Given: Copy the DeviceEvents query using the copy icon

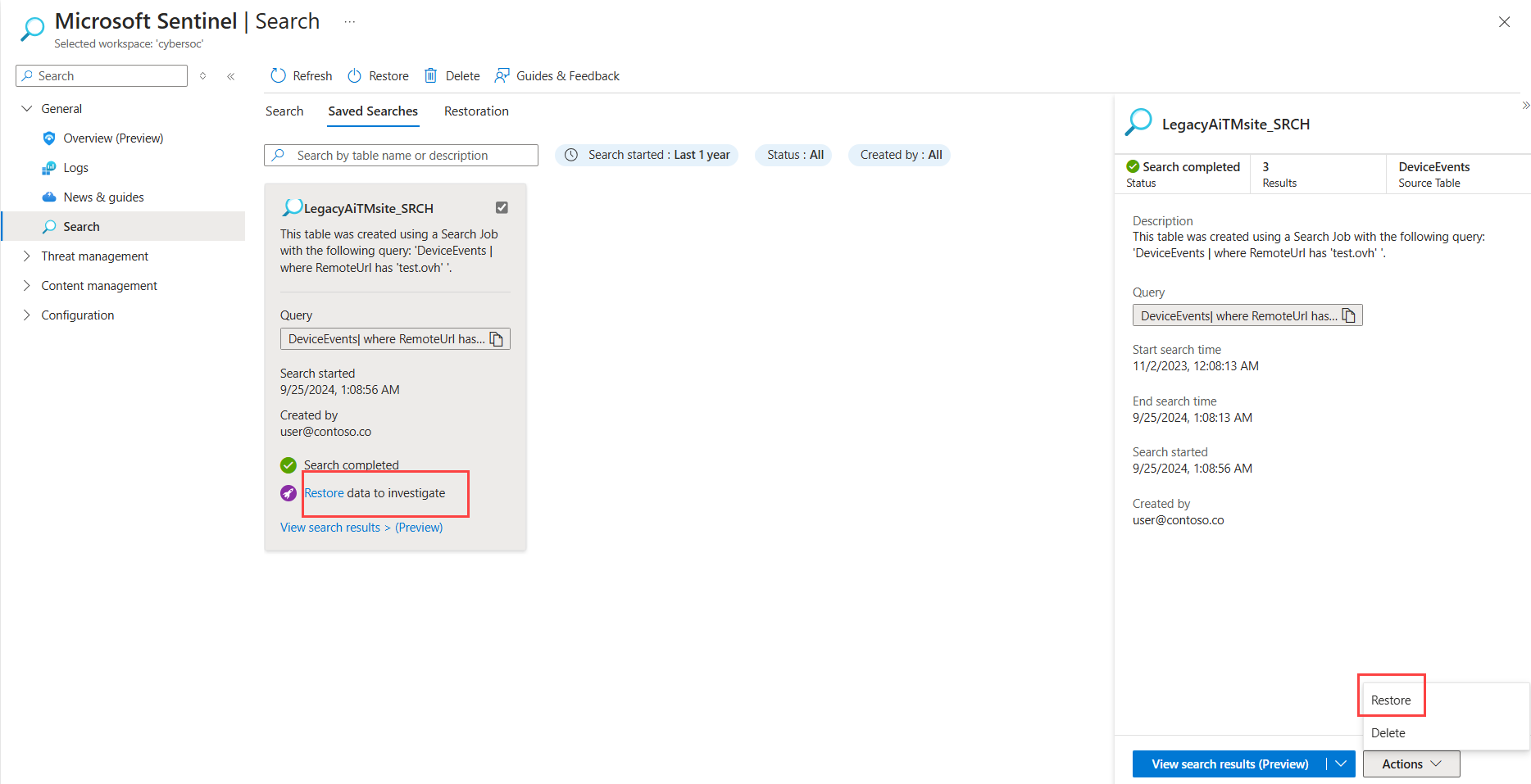Looking at the screenshot, I should [x=497, y=338].
